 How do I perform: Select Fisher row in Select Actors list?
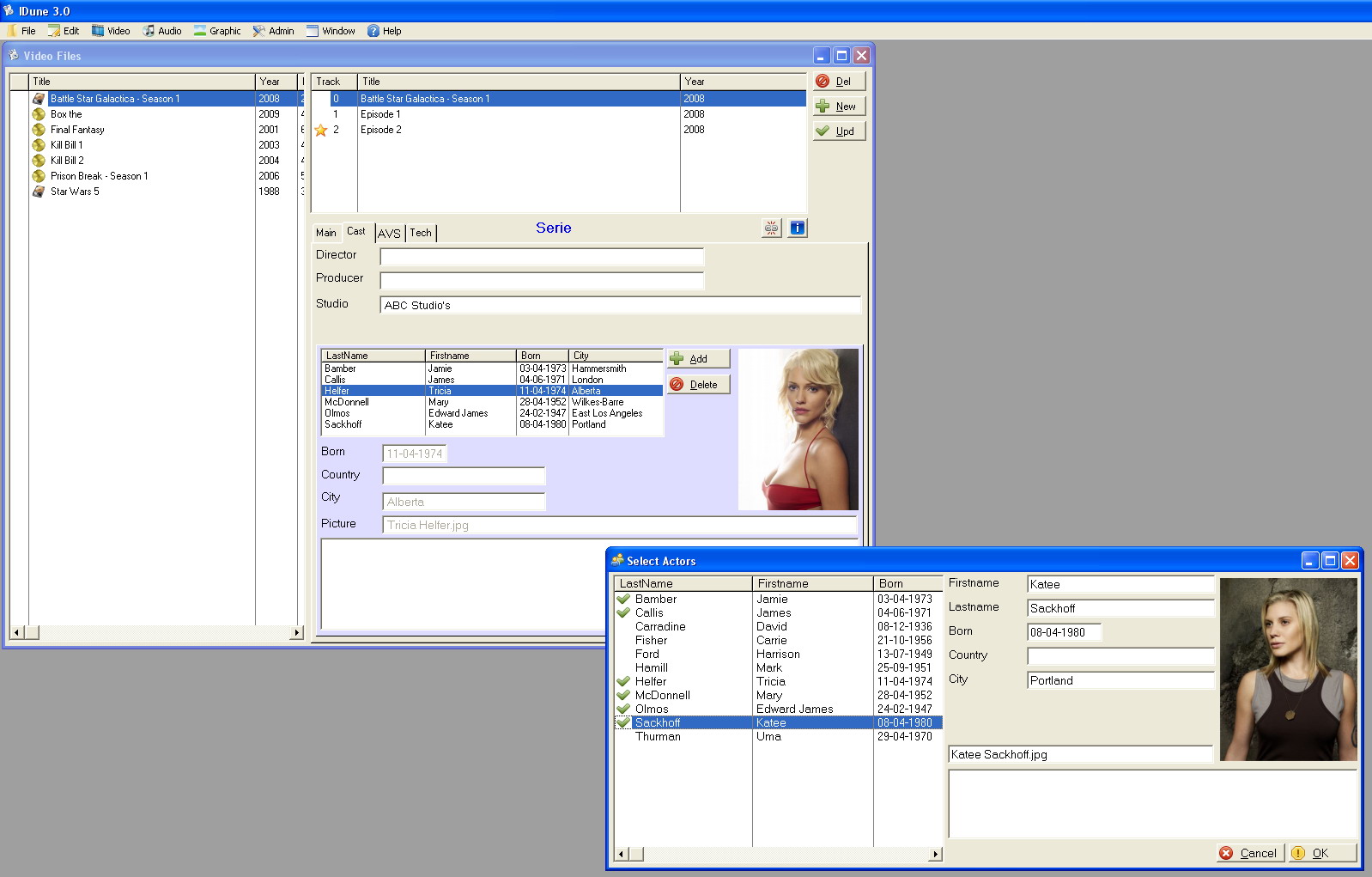coord(779,641)
